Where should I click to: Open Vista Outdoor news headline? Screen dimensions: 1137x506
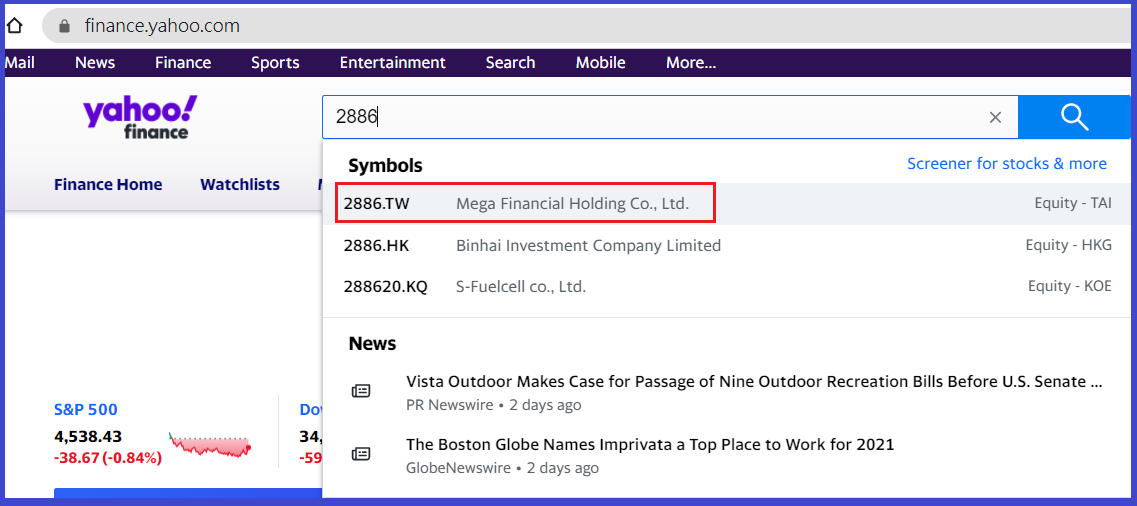754,382
